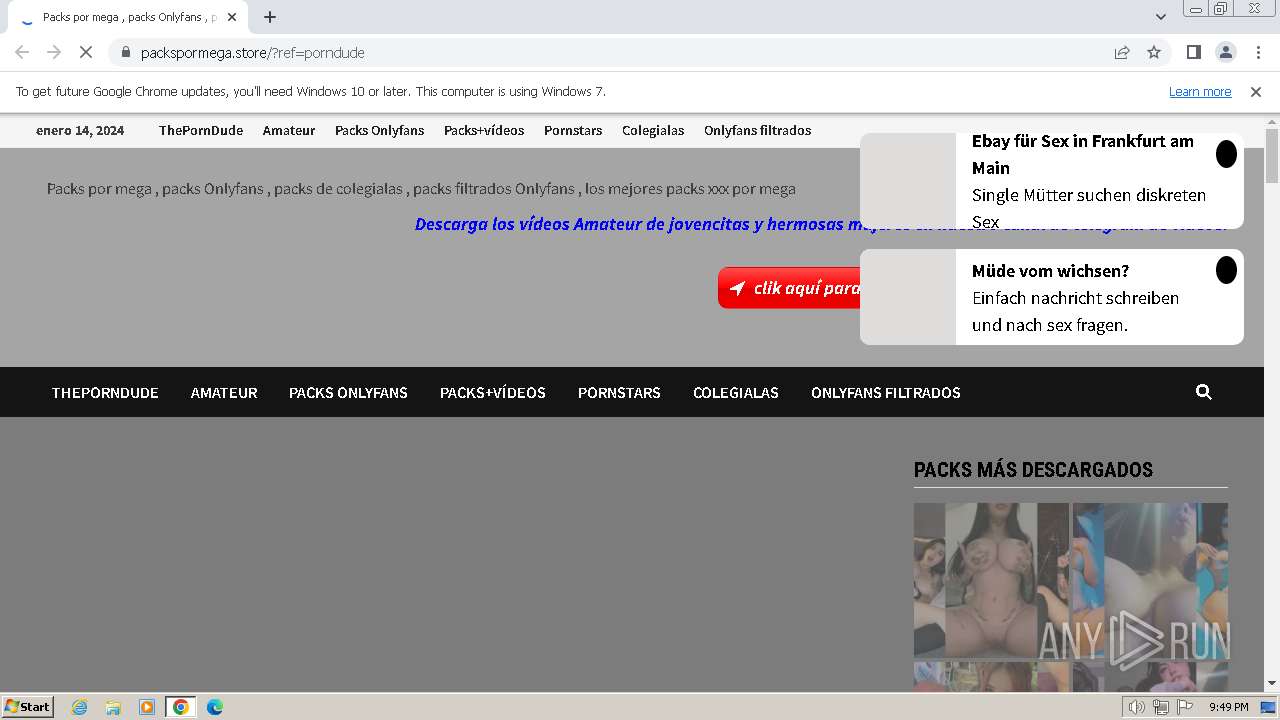1280x720 pixels.
Task: Click the red 'clik aquí para' button
Action: pos(789,288)
